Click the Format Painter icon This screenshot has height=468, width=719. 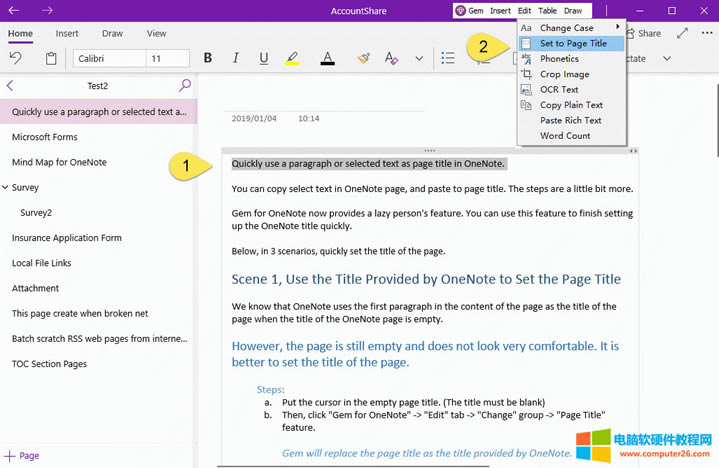365,59
